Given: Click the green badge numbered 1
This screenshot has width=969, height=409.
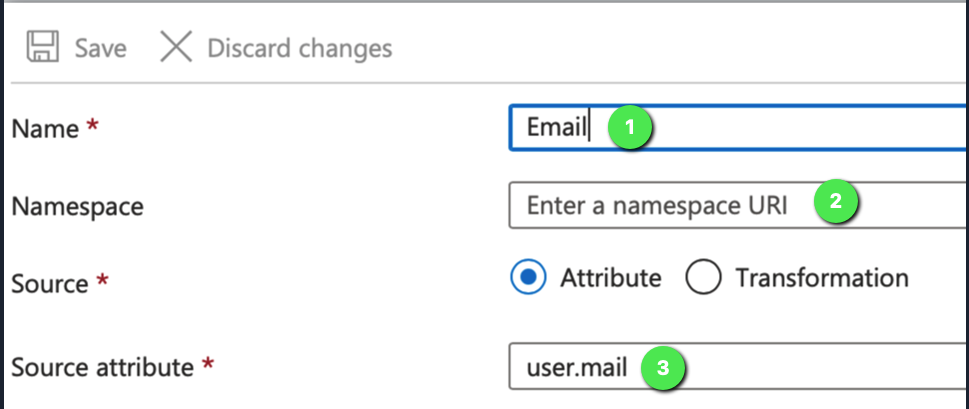Looking at the screenshot, I should pyautogui.click(x=630, y=128).
